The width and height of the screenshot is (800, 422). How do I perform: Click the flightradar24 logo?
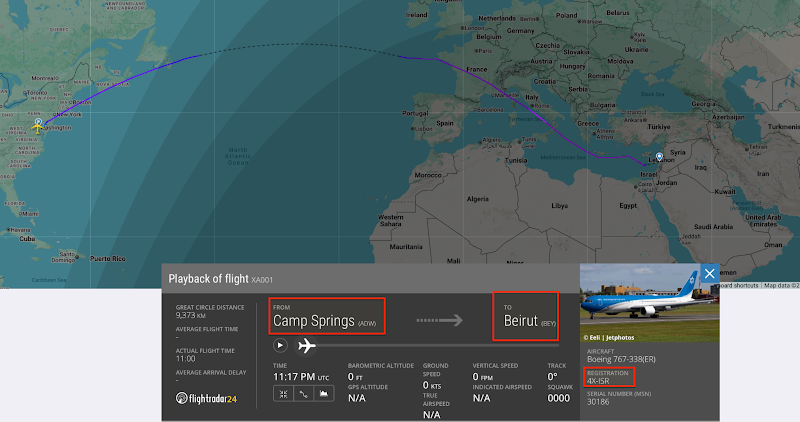point(206,398)
